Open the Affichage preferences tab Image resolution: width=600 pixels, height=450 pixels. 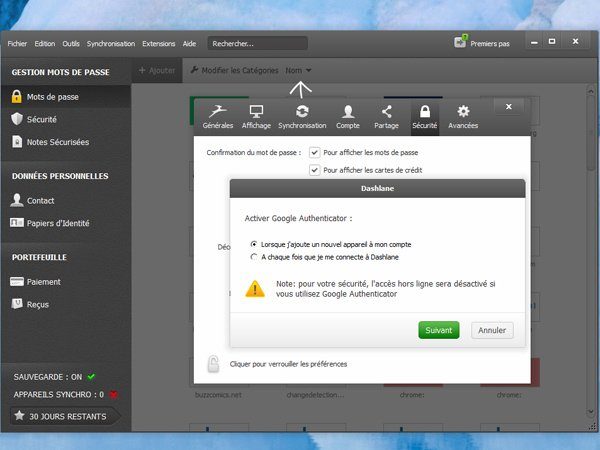tap(256, 117)
